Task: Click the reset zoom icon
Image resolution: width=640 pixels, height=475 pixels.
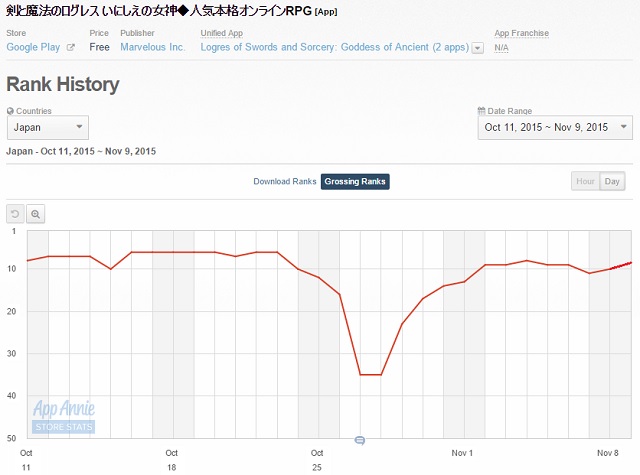Action: (15, 214)
